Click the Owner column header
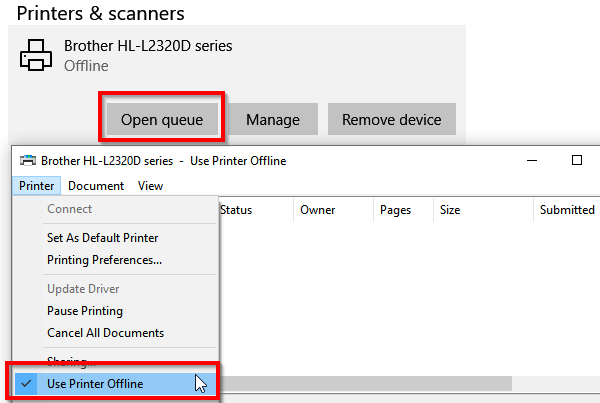 pos(333,210)
